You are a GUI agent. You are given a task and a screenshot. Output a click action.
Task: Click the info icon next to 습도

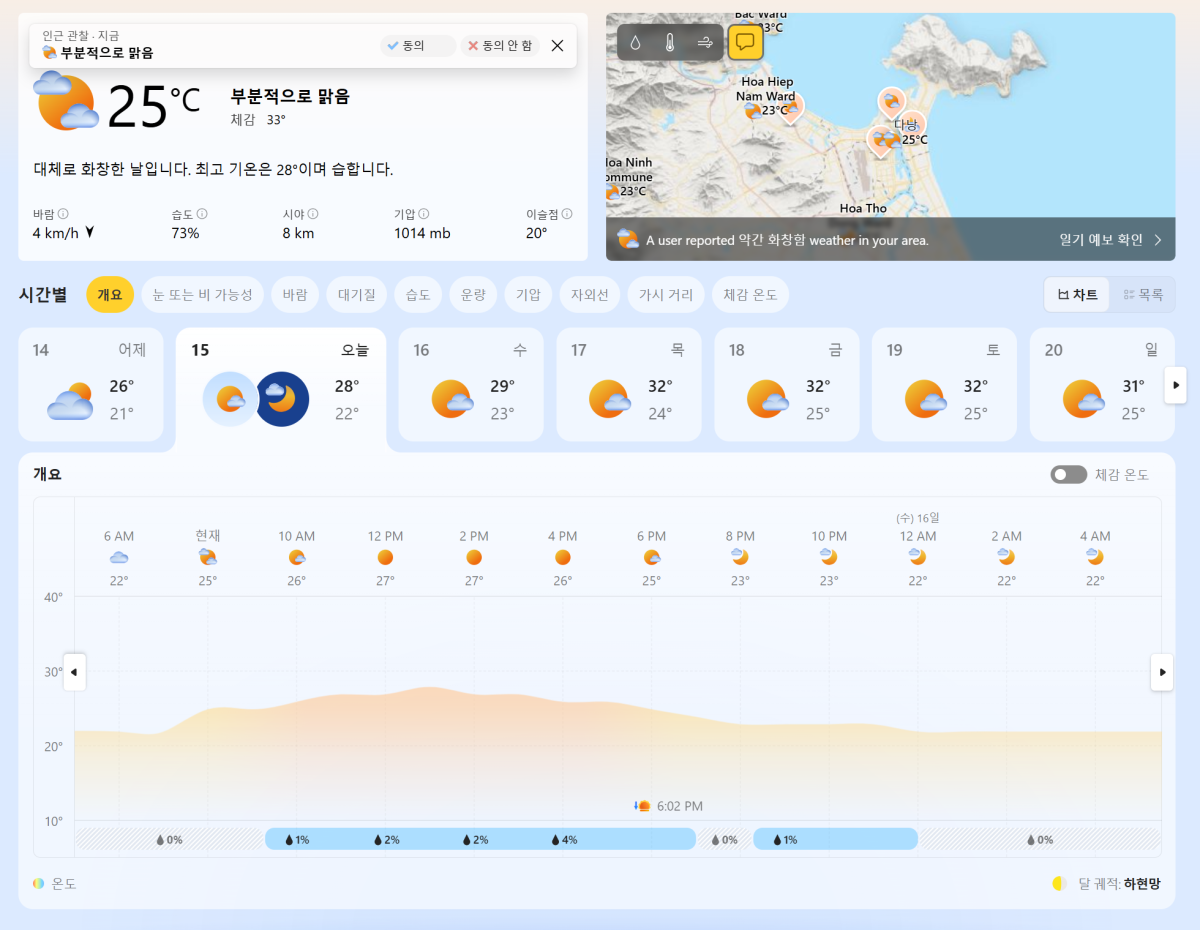coord(202,214)
